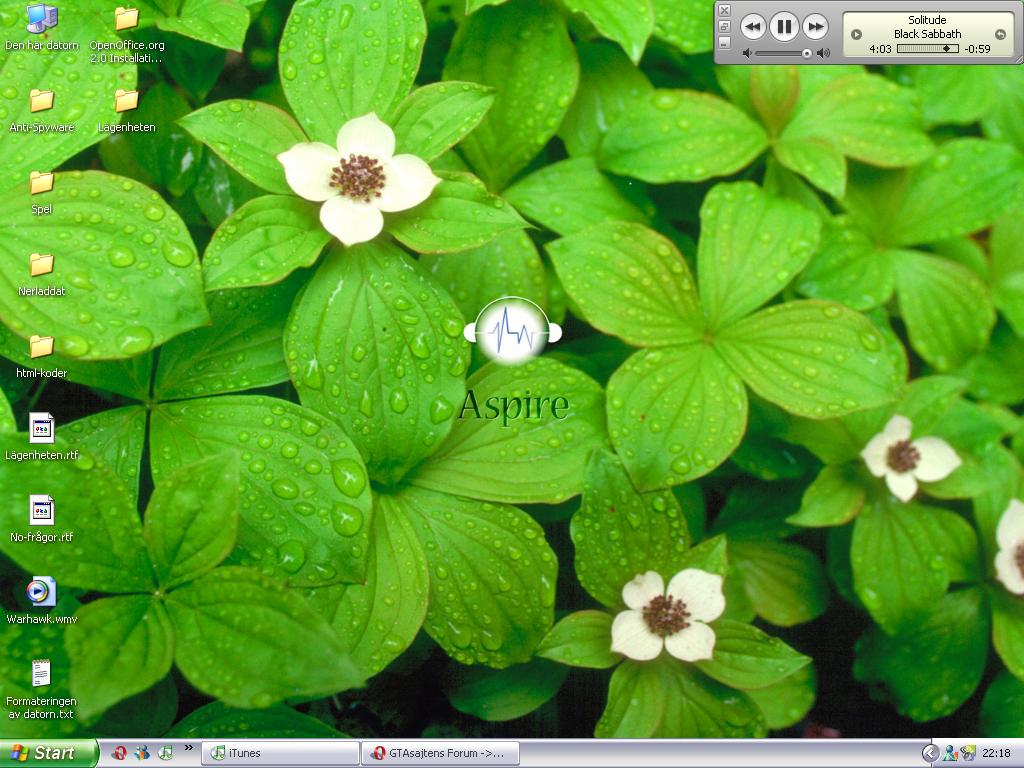Toggle the remaining time display -0:59

pyautogui.click(x=978, y=49)
